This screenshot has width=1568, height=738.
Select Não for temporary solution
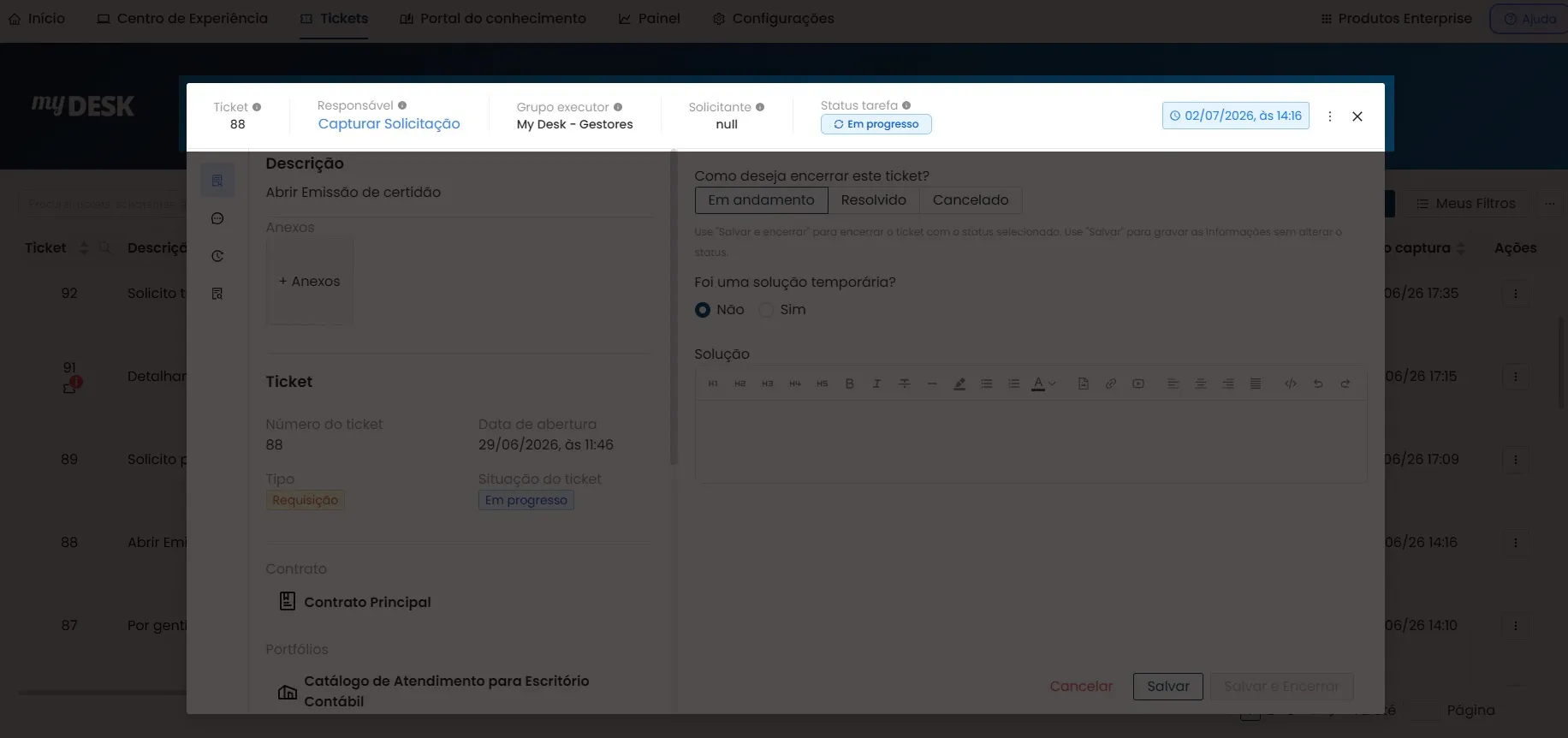(x=703, y=310)
